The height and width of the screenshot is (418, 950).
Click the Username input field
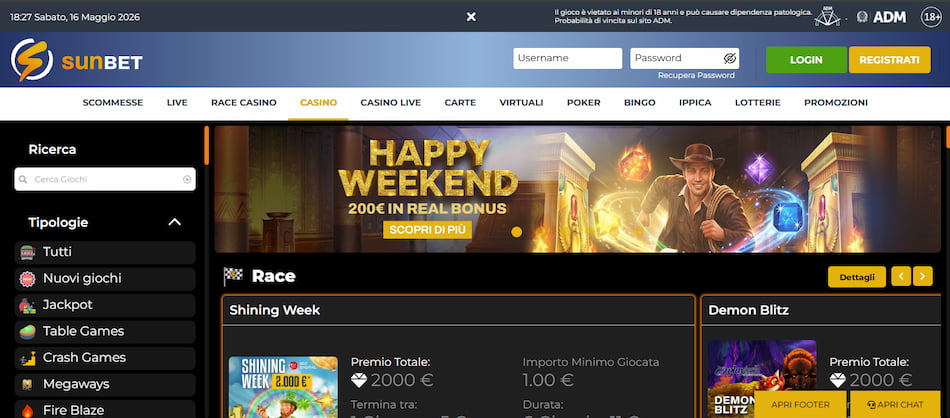pos(567,58)
